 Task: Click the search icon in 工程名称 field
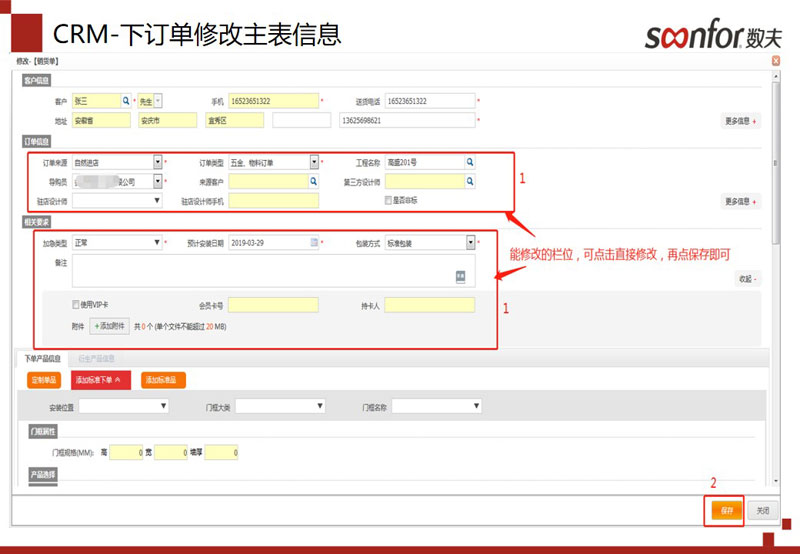tap(470, 162)
